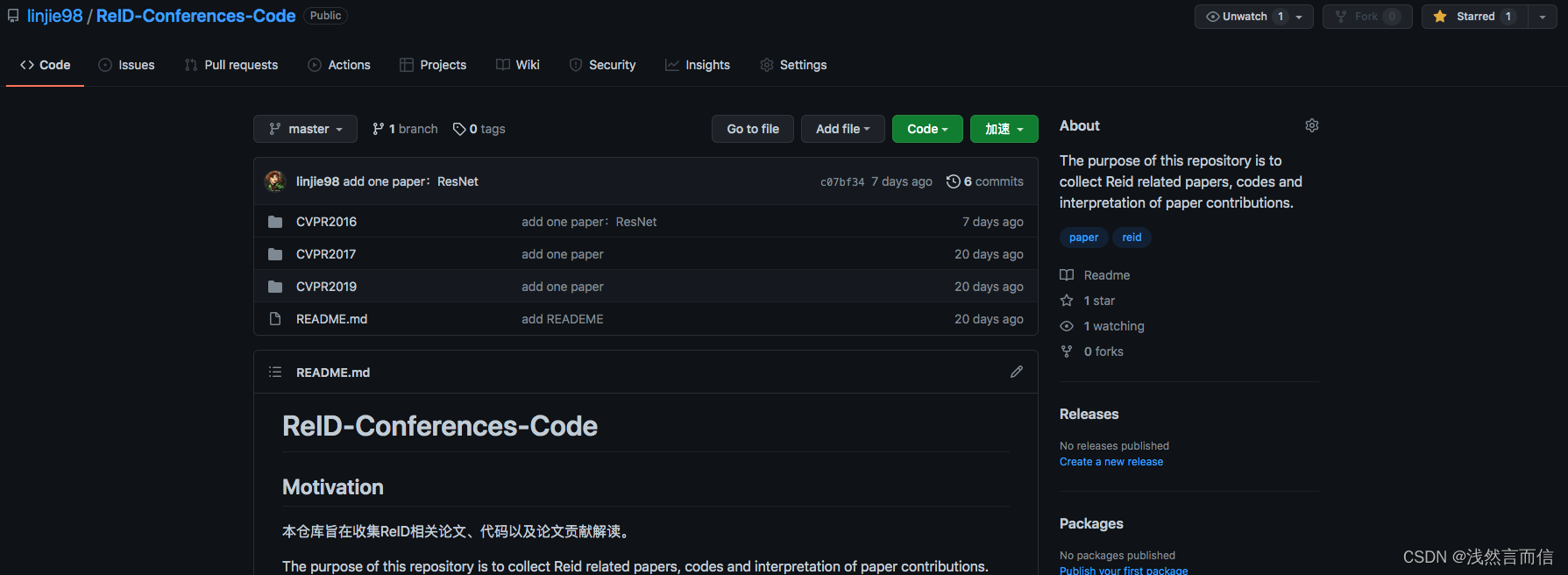1568x575 pixels.
Task: Click the c07bf34 commit hash
Action: [842, 182]
